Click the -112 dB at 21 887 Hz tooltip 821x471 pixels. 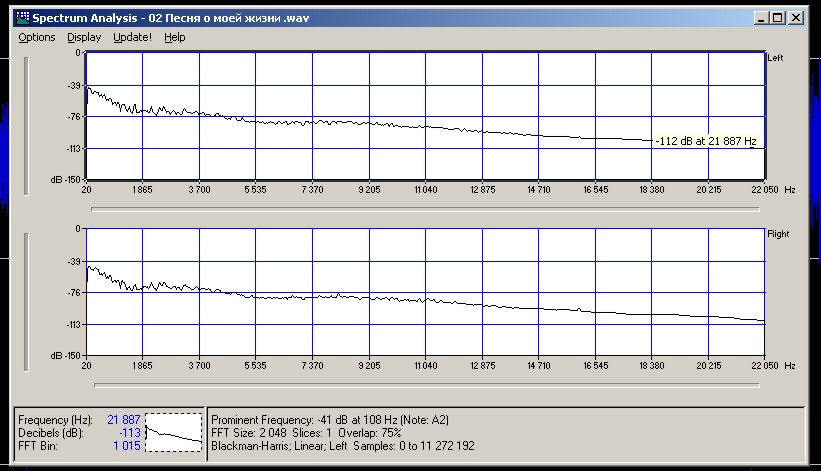(705, 141)
